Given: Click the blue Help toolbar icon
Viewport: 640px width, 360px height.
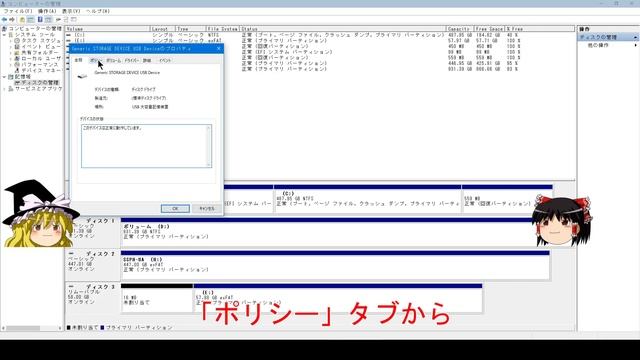Looking at the screenshot, I should tap(40, 20).
